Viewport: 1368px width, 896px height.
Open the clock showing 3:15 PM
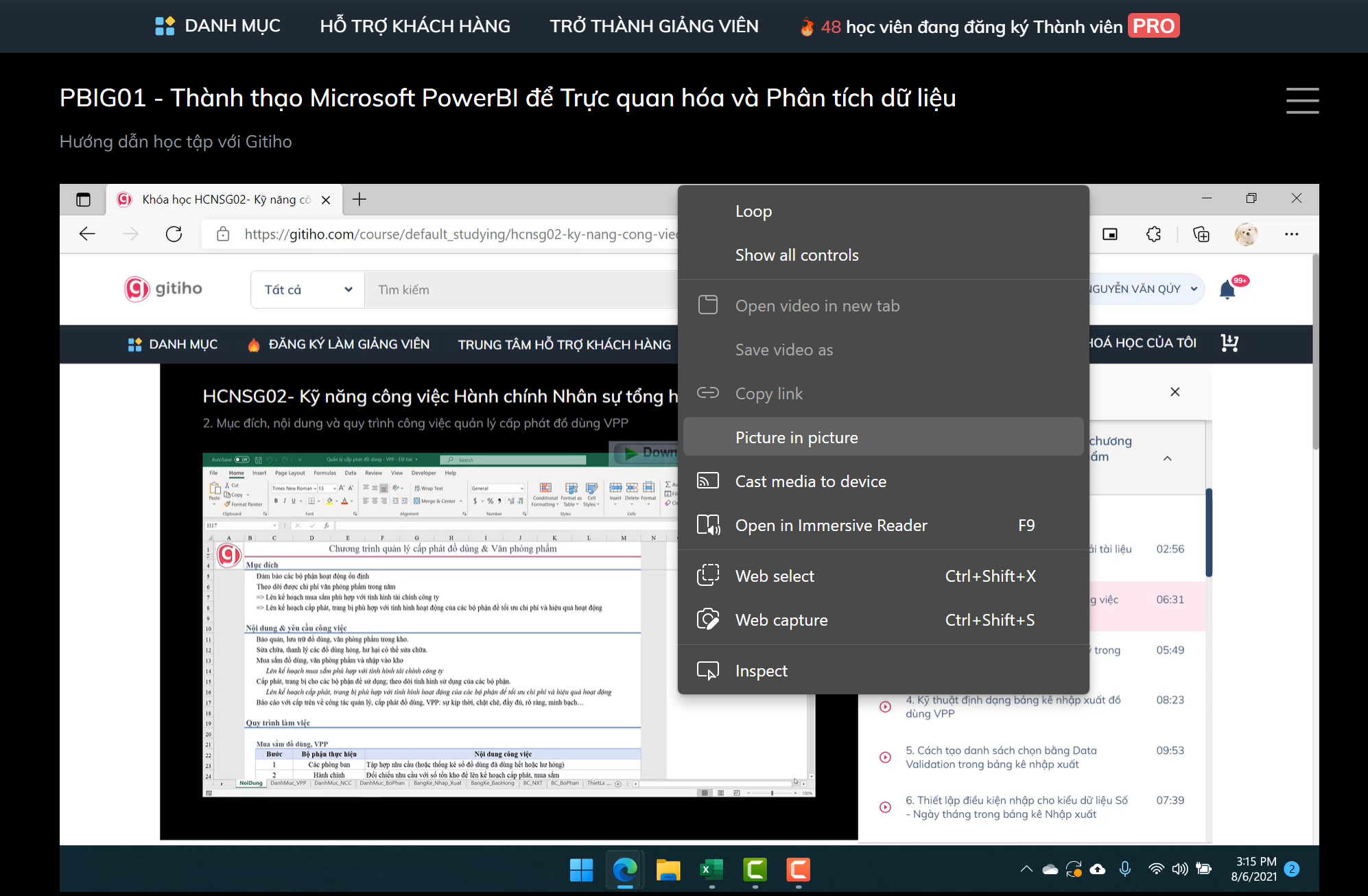[x=1255, y=869]
